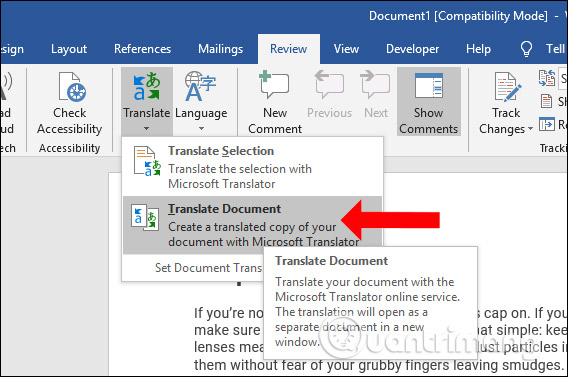Screen dimensions: 568x377
Task: Go to Next comment
Action: (x=376, y=95)
